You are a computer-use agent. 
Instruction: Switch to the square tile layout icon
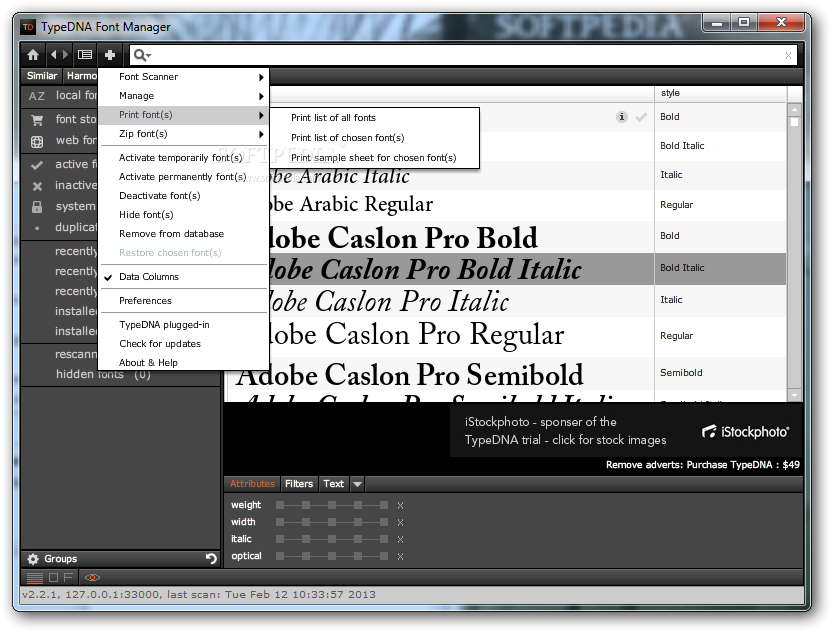pos(54,577)
